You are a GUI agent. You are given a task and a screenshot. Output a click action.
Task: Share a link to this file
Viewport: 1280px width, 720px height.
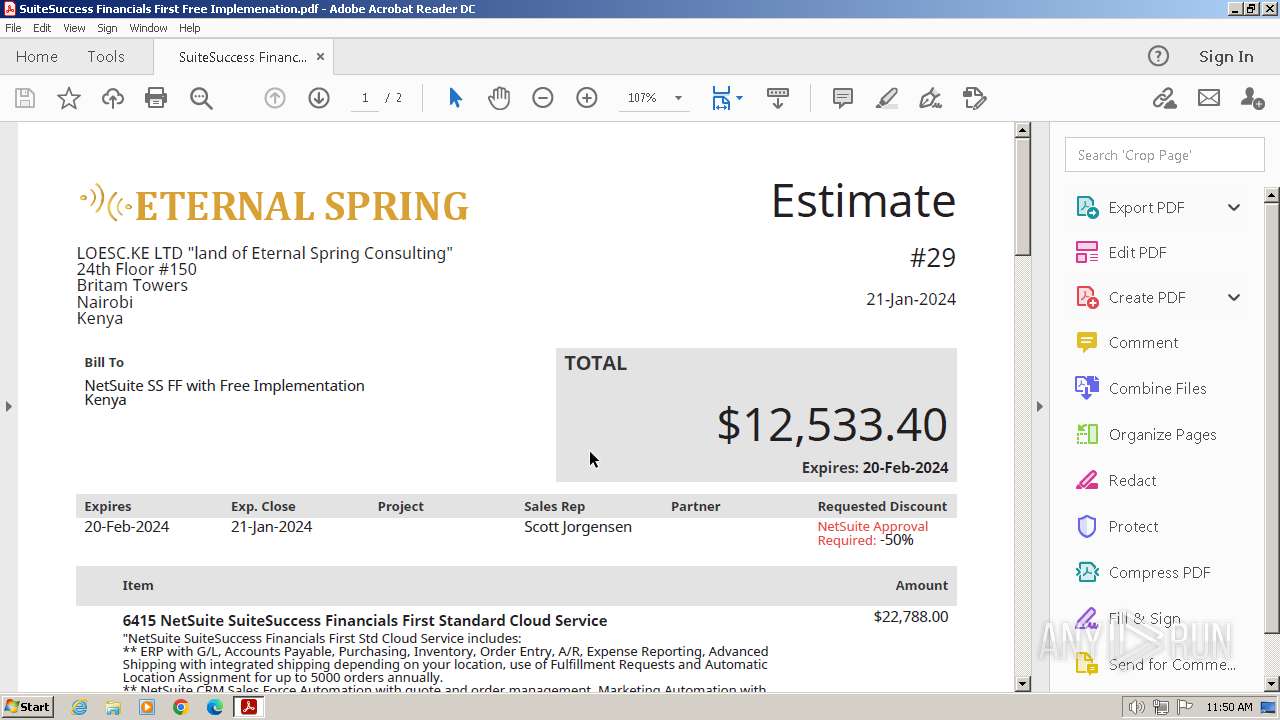[x=1164, y=98]
